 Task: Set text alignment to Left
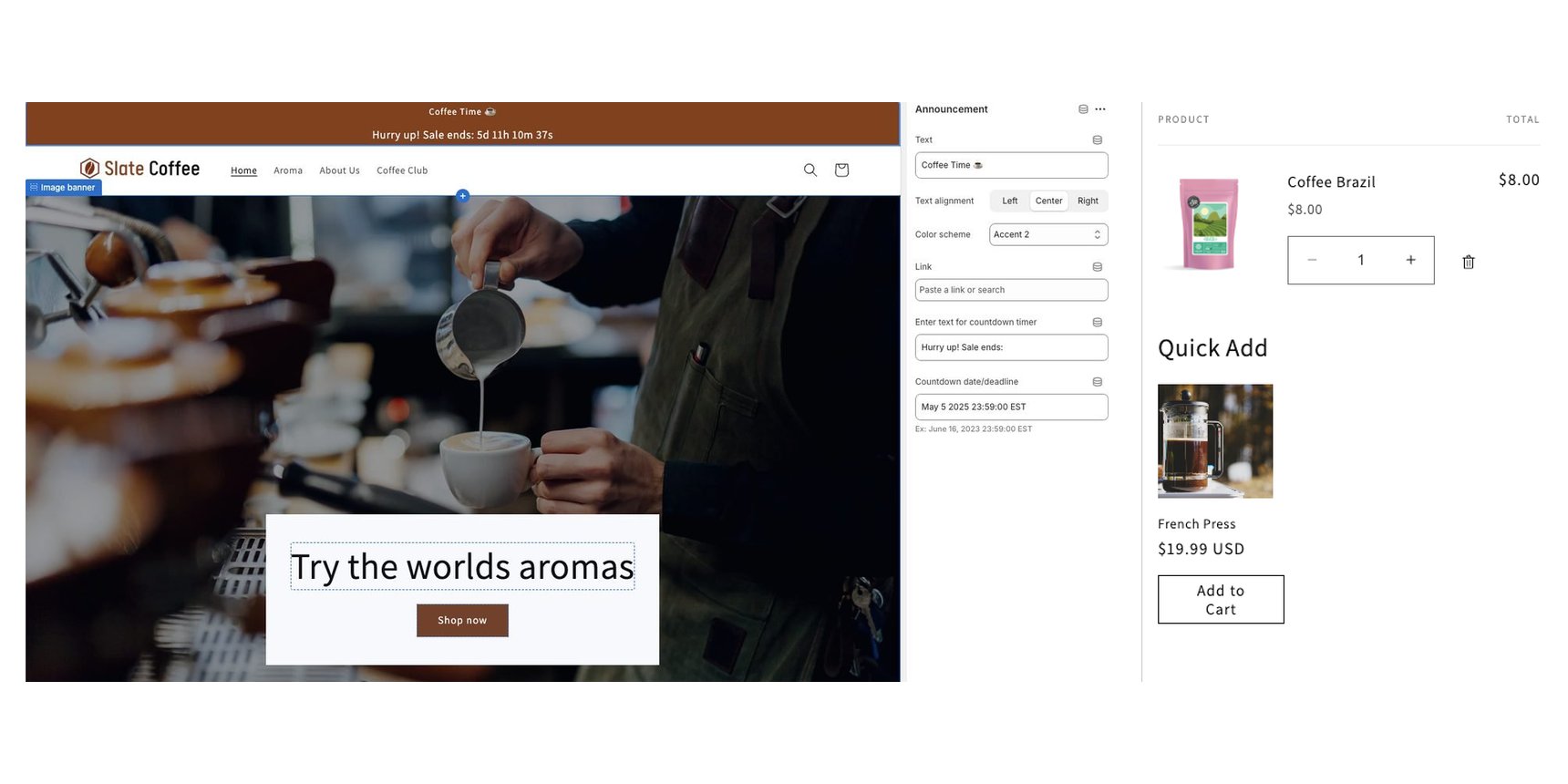click(1010, 201)
